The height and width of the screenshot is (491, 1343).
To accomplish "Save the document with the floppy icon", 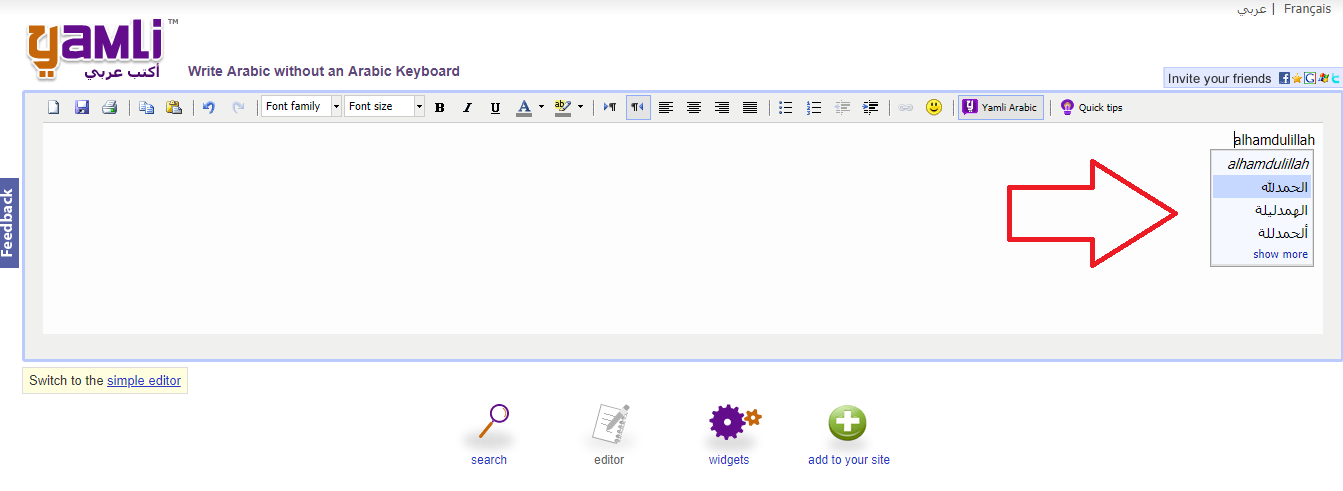I will 82,107.
